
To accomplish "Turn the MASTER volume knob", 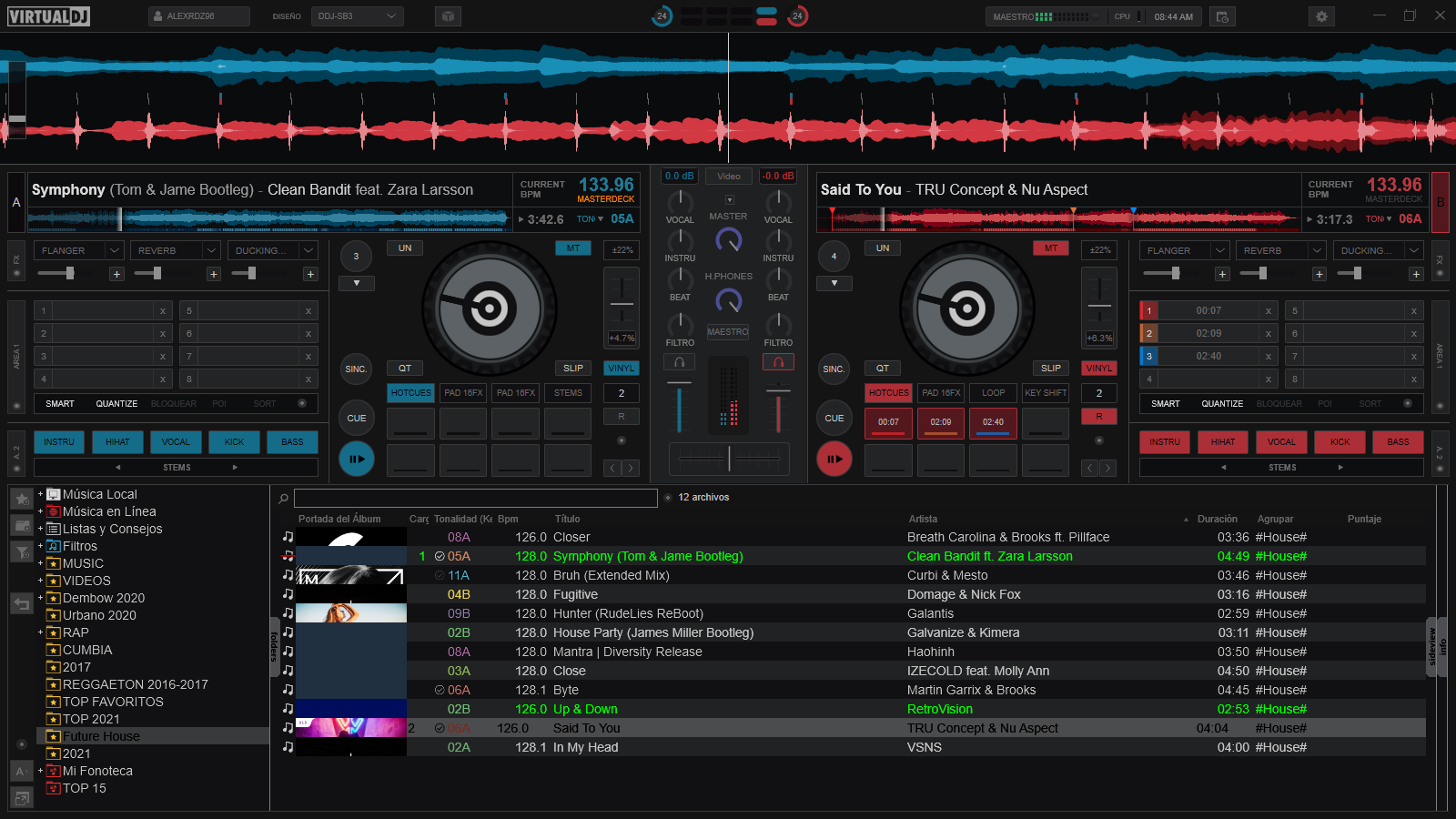I will tap(728, 239).
